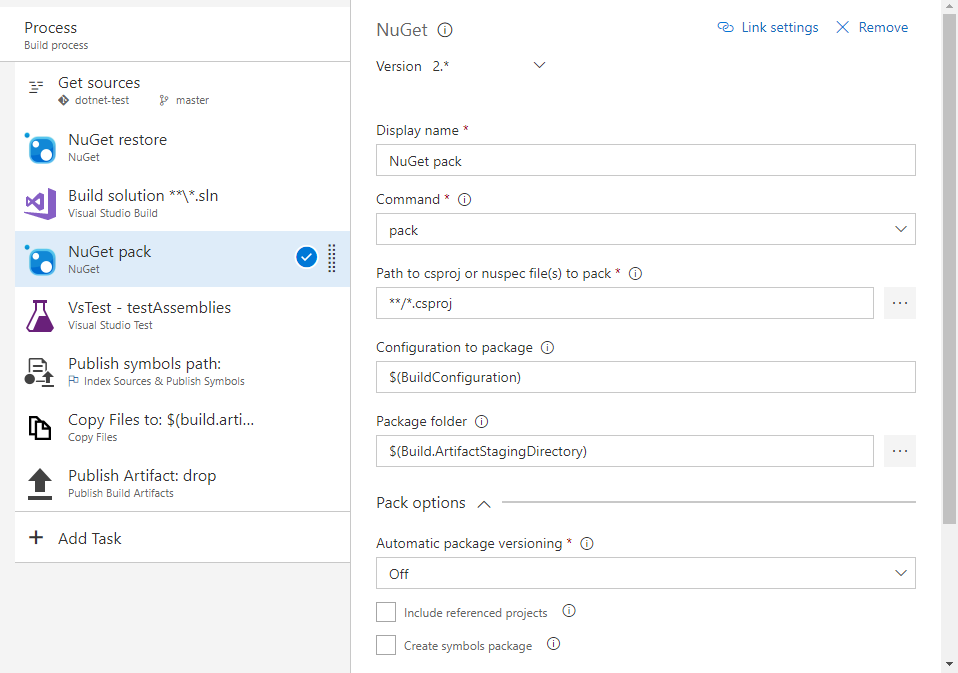The width and height of the screenshot is (958, 673).
Task: Click the info icon beside Automatic package versioning
Action: coord(587,543)
